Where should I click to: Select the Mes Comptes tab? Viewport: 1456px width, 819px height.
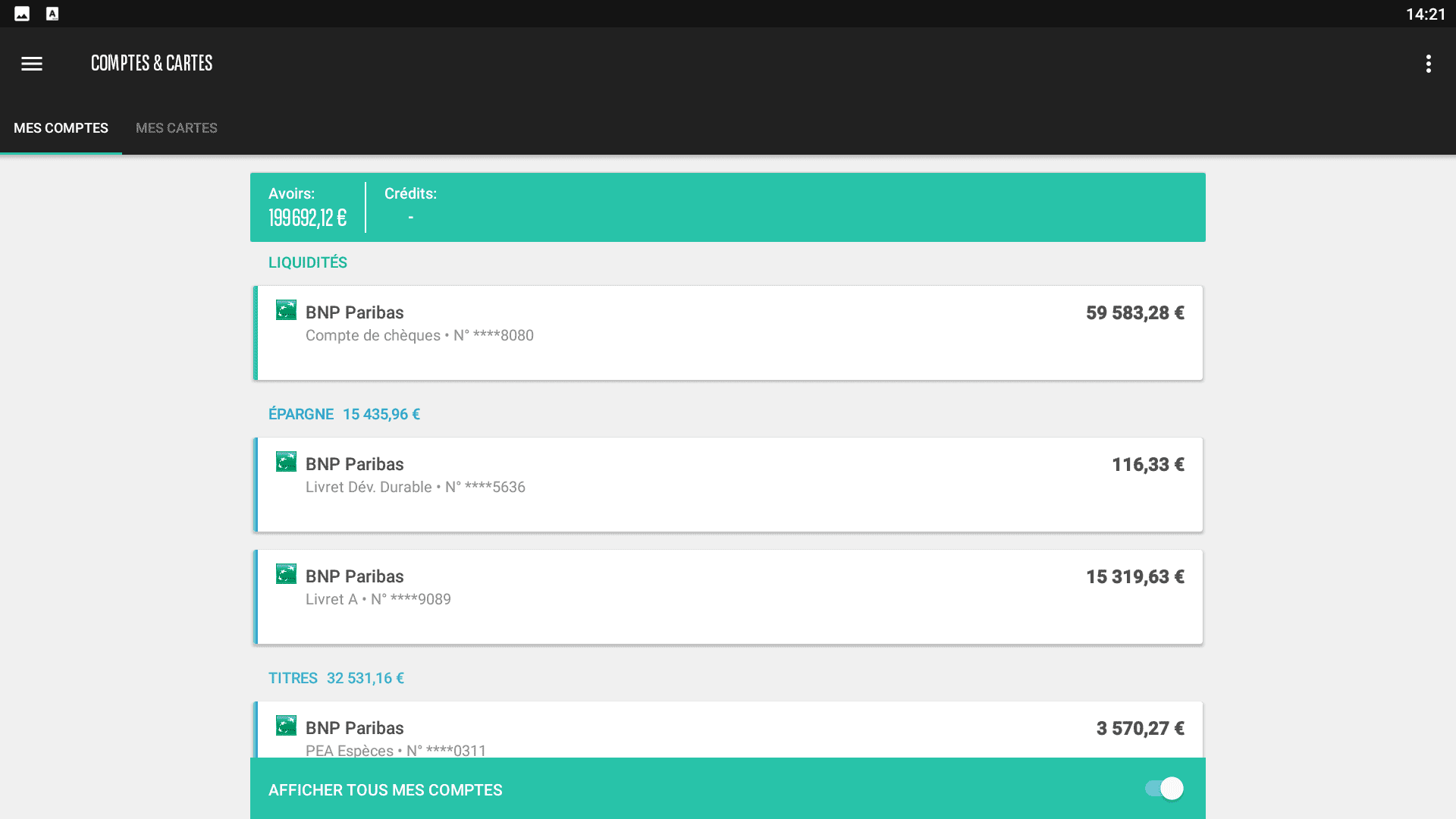[x=61, y=128]
